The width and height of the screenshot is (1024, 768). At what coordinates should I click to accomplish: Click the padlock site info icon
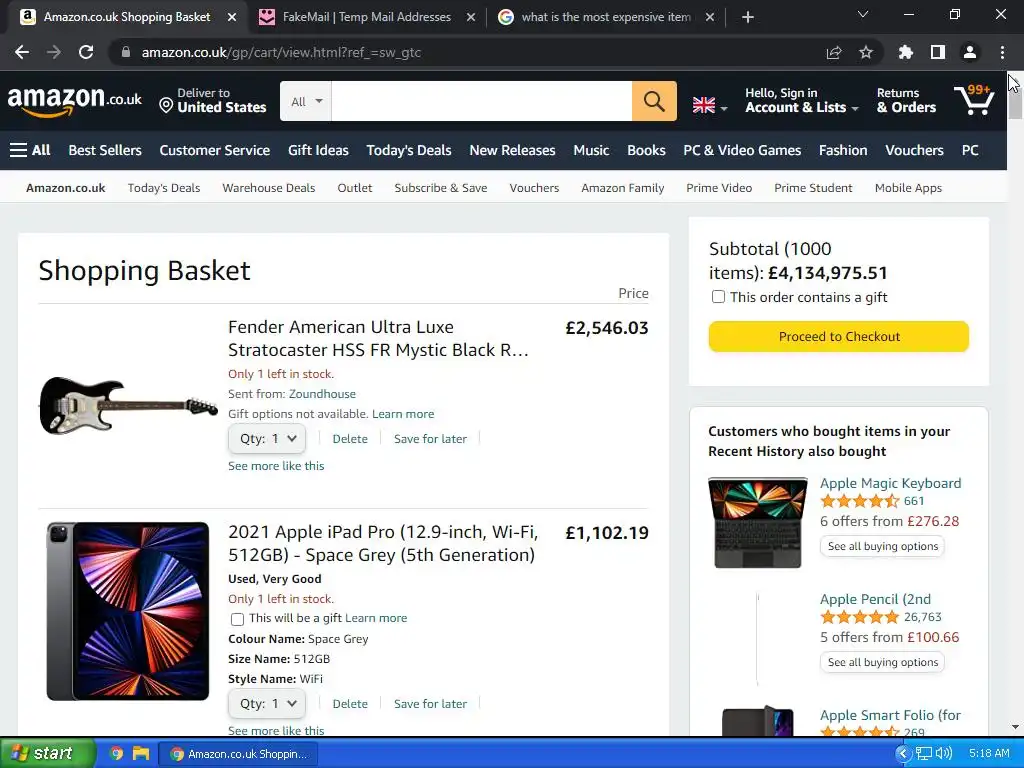[x=126, y=52]
